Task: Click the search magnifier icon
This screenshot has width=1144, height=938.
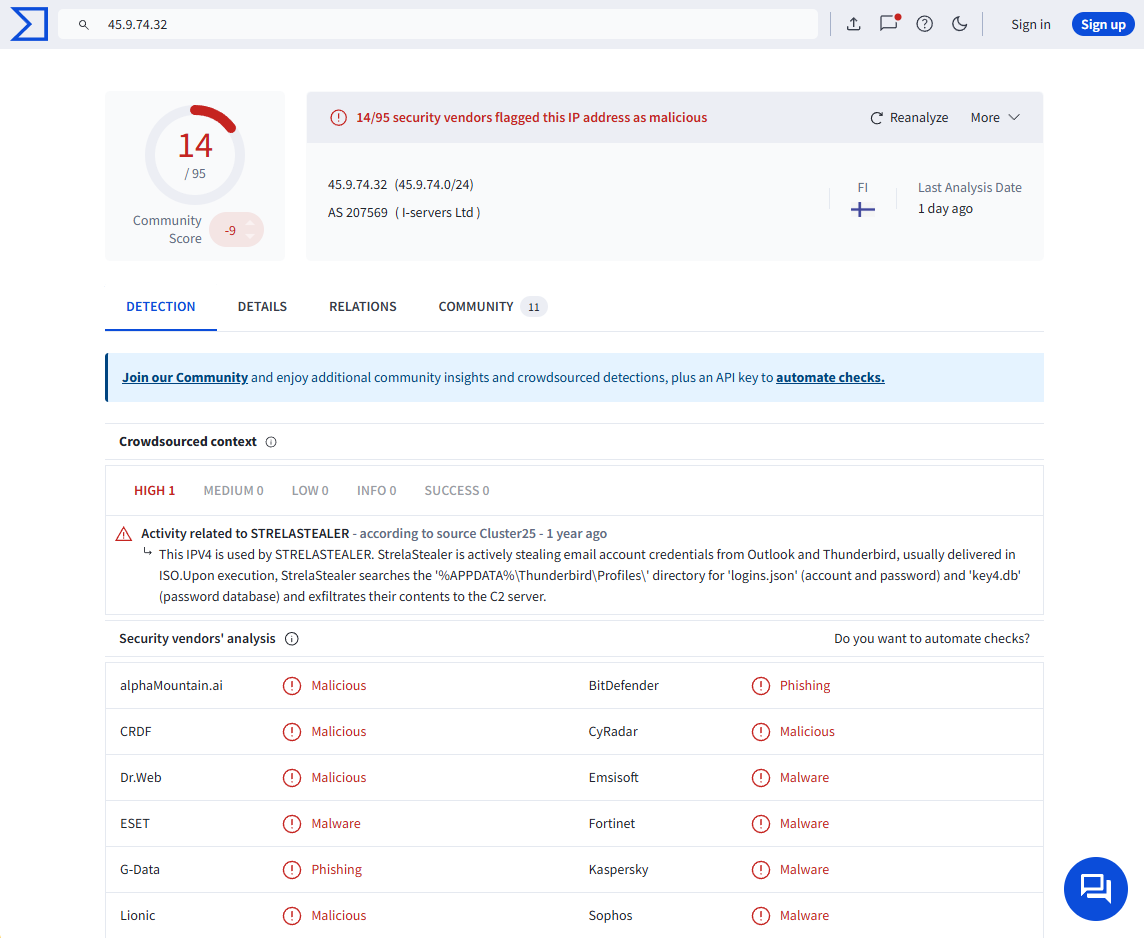Action: pyautogui.click(x=84, y=24)
